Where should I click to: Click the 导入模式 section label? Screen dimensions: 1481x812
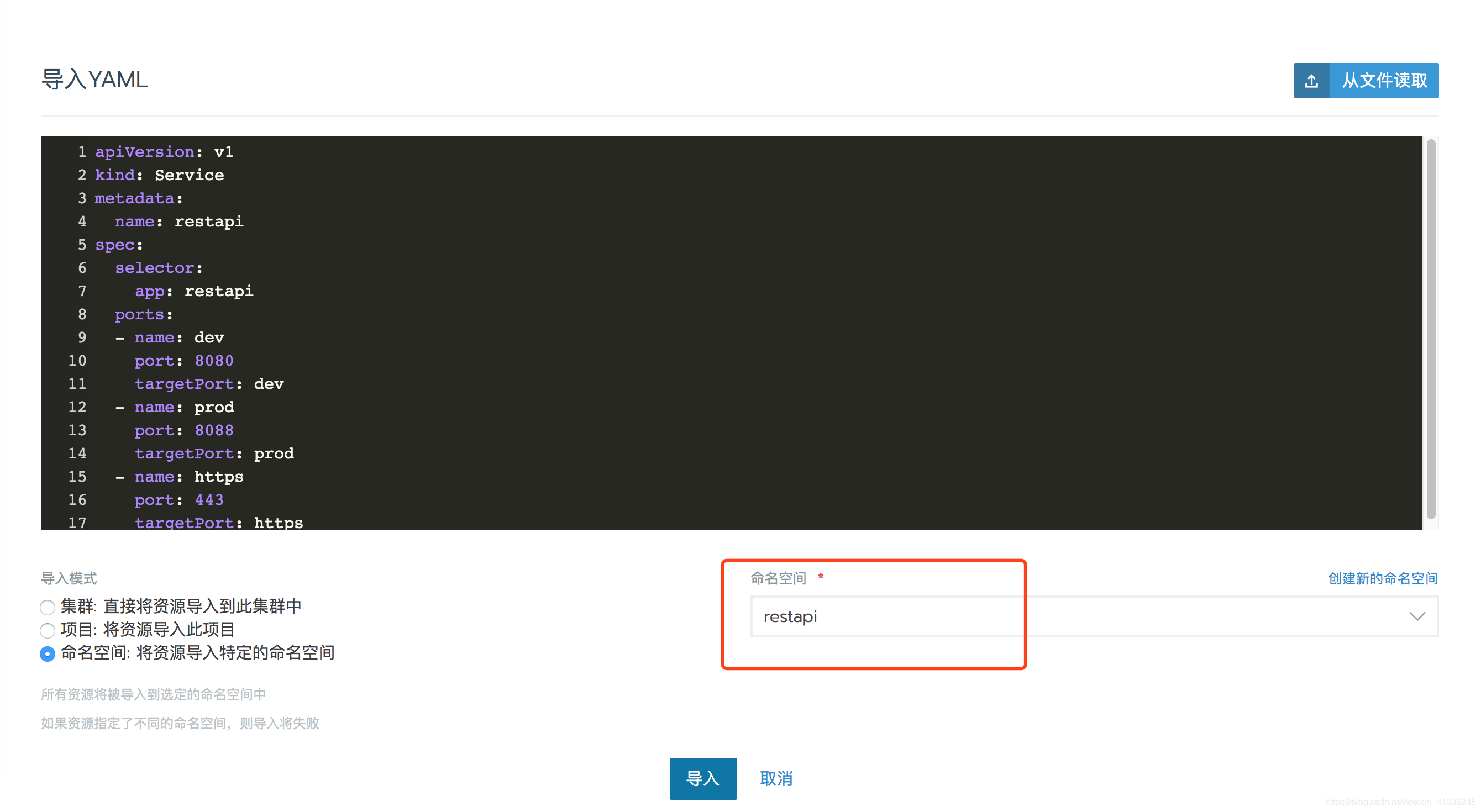coord(69,578)
